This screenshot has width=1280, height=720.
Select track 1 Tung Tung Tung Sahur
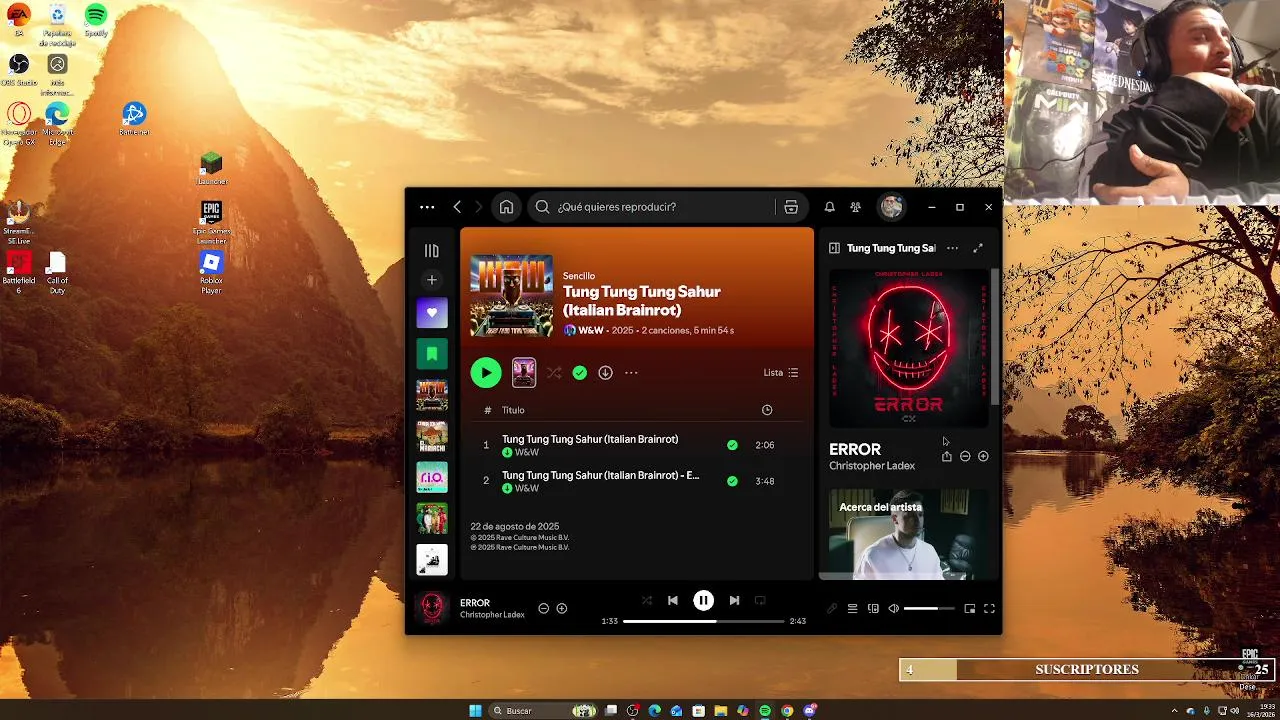click(637, 445)
